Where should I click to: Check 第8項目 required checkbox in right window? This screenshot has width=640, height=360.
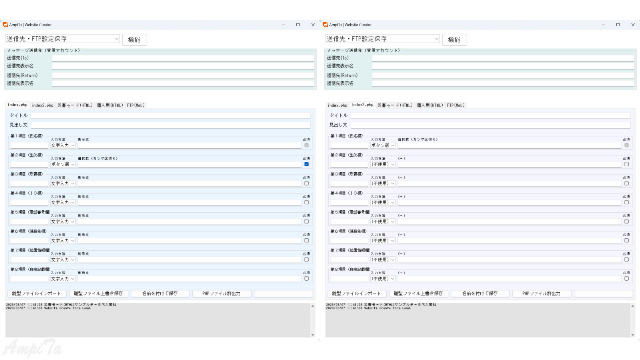[x=627, y=279]
